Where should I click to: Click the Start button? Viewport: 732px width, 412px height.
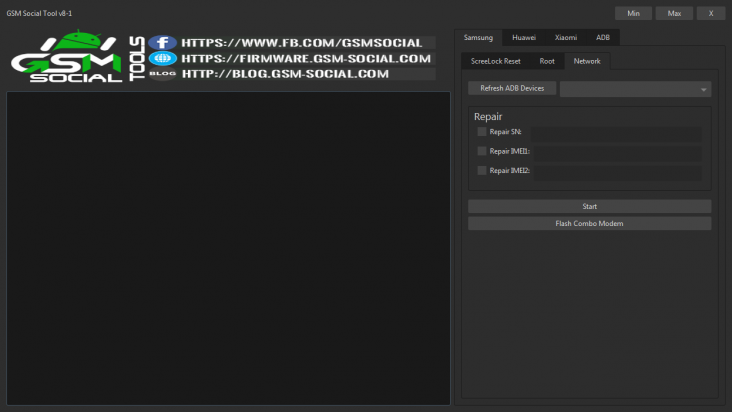(590, 206)
